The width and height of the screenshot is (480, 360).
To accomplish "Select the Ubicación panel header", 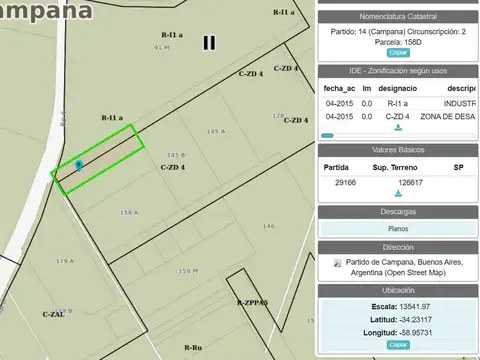I will (x=398, y=290).
